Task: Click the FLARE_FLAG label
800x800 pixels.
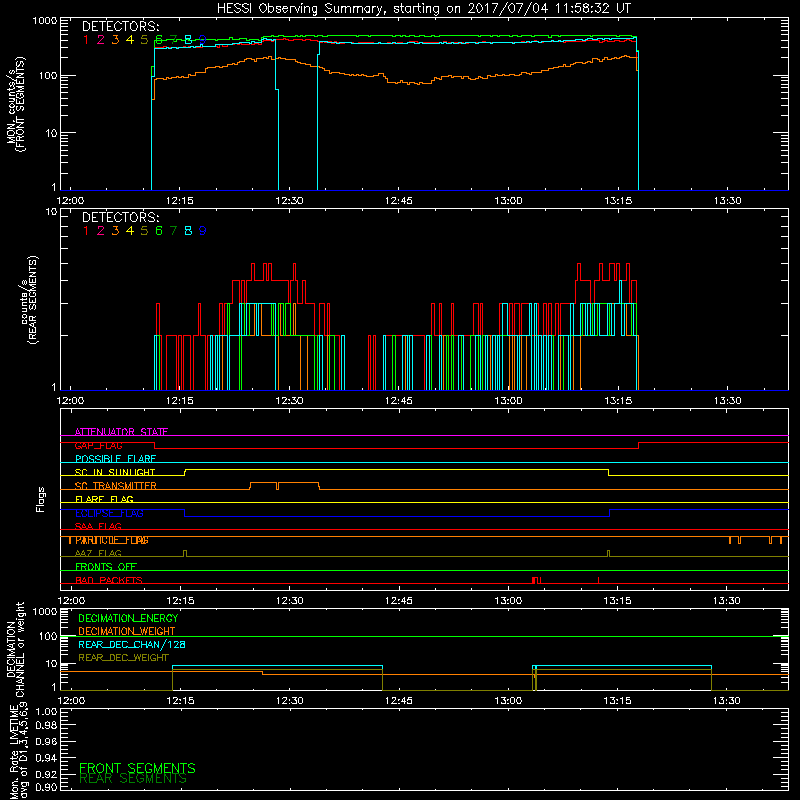Action: pyautogui.click(x=104, y=499)
